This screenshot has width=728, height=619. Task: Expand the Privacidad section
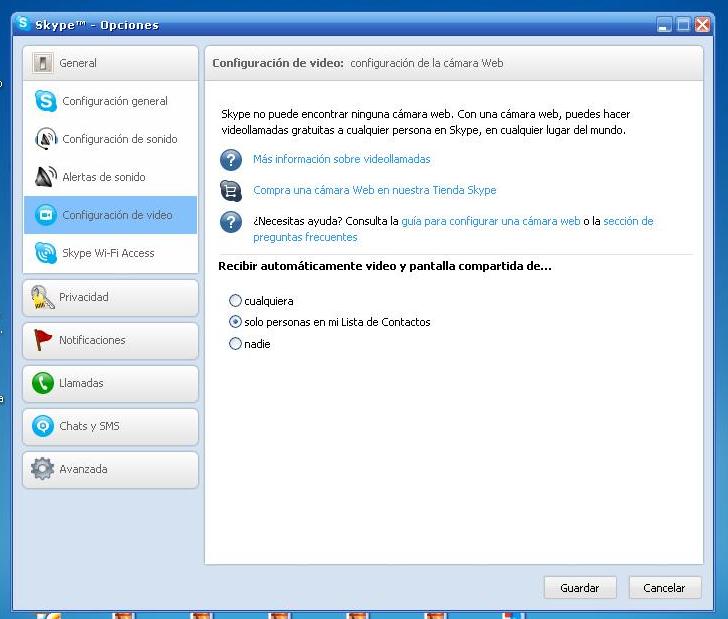click(x=110, y=297)
